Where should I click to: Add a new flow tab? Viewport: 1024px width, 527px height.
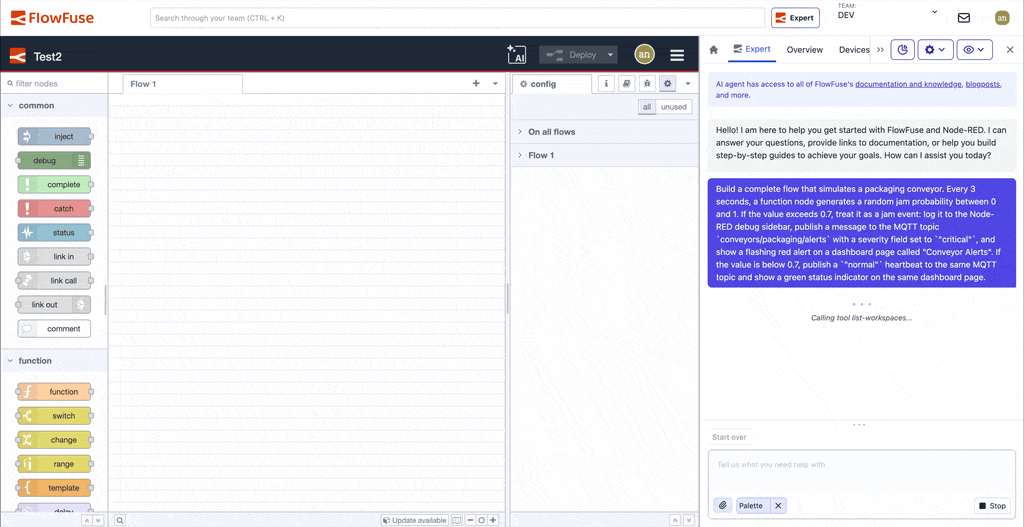(x=476, y=84)
